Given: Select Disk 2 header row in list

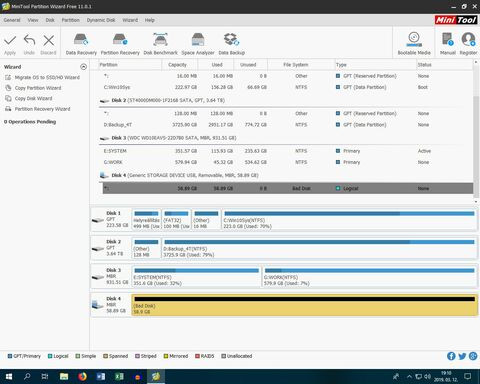Looking at the screenshot, I should (286, 100).
